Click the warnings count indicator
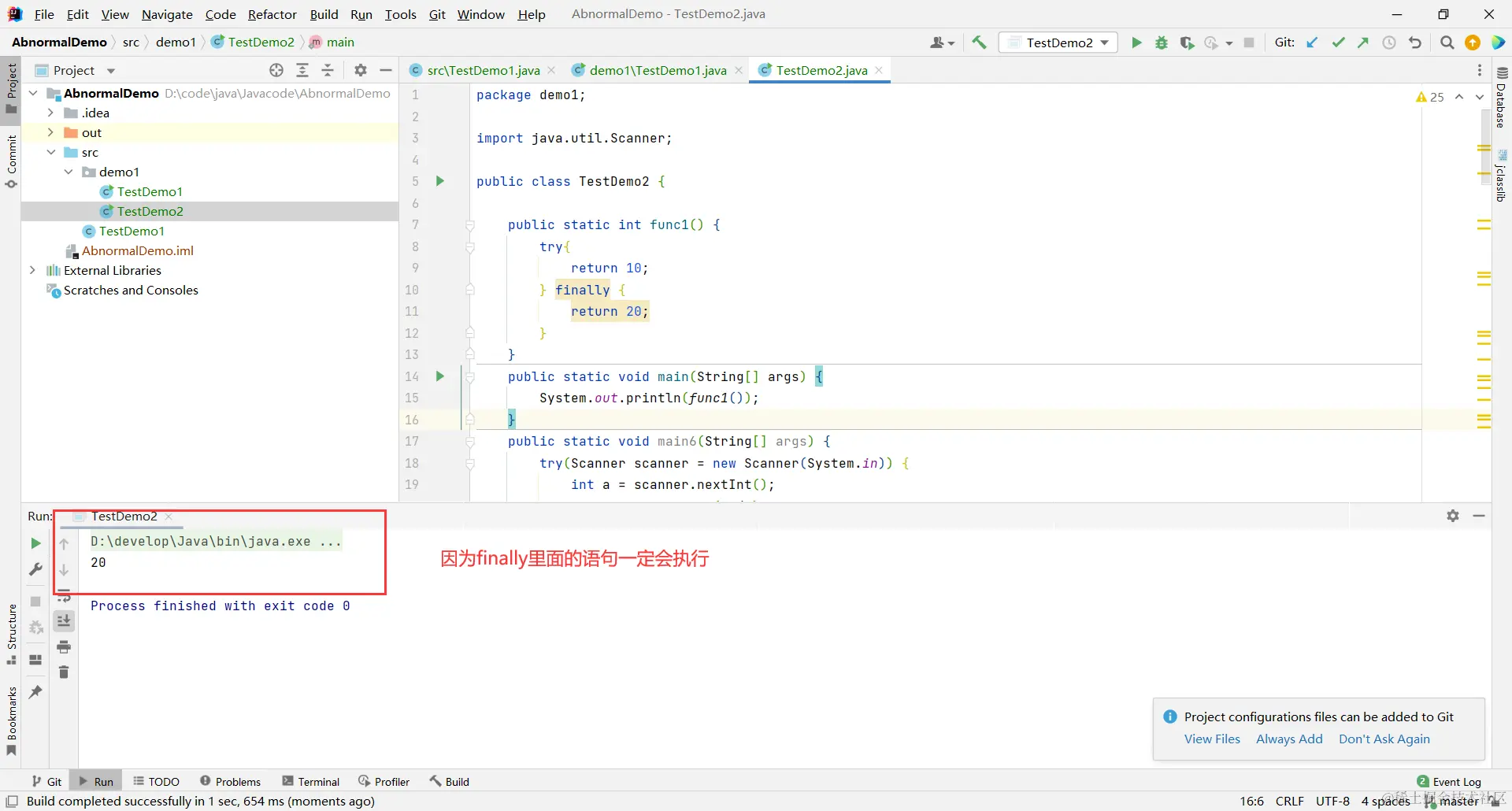The width and height of the screenshot is (1512, 811). coord(1430,97)
